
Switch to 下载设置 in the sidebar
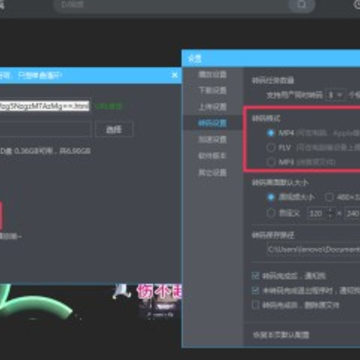212,90
